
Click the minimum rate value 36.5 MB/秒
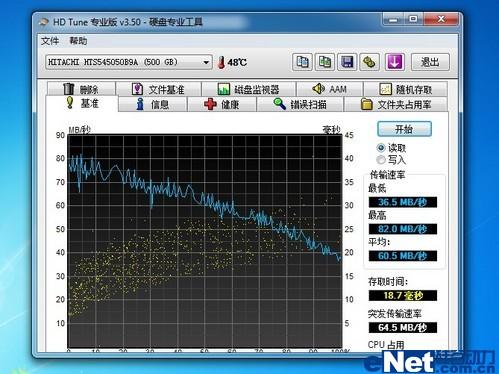(x=403, y=202)
